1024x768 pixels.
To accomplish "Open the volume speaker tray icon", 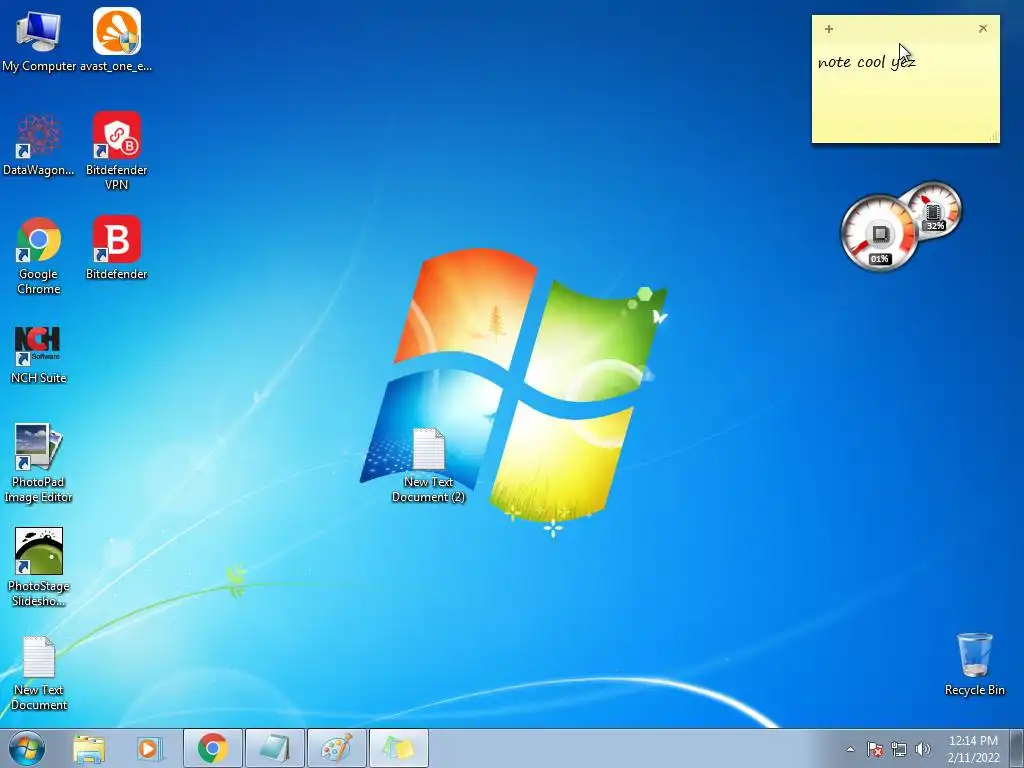I will [923, 749].
